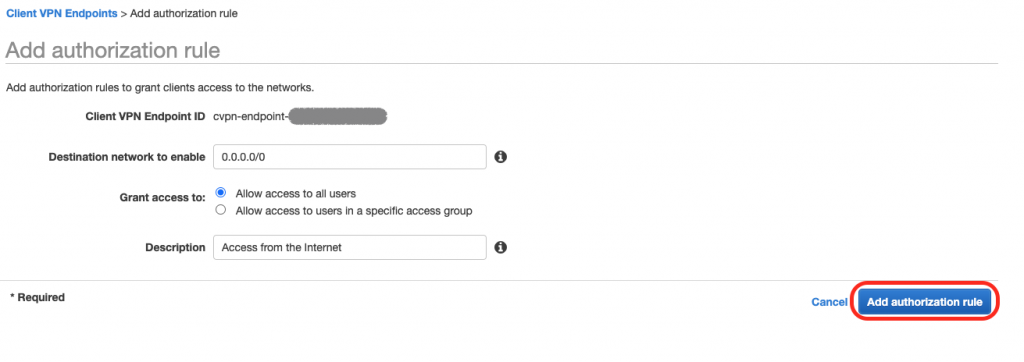
Task: Click the blue Add authorization rule button
Action: coord(925,302)
